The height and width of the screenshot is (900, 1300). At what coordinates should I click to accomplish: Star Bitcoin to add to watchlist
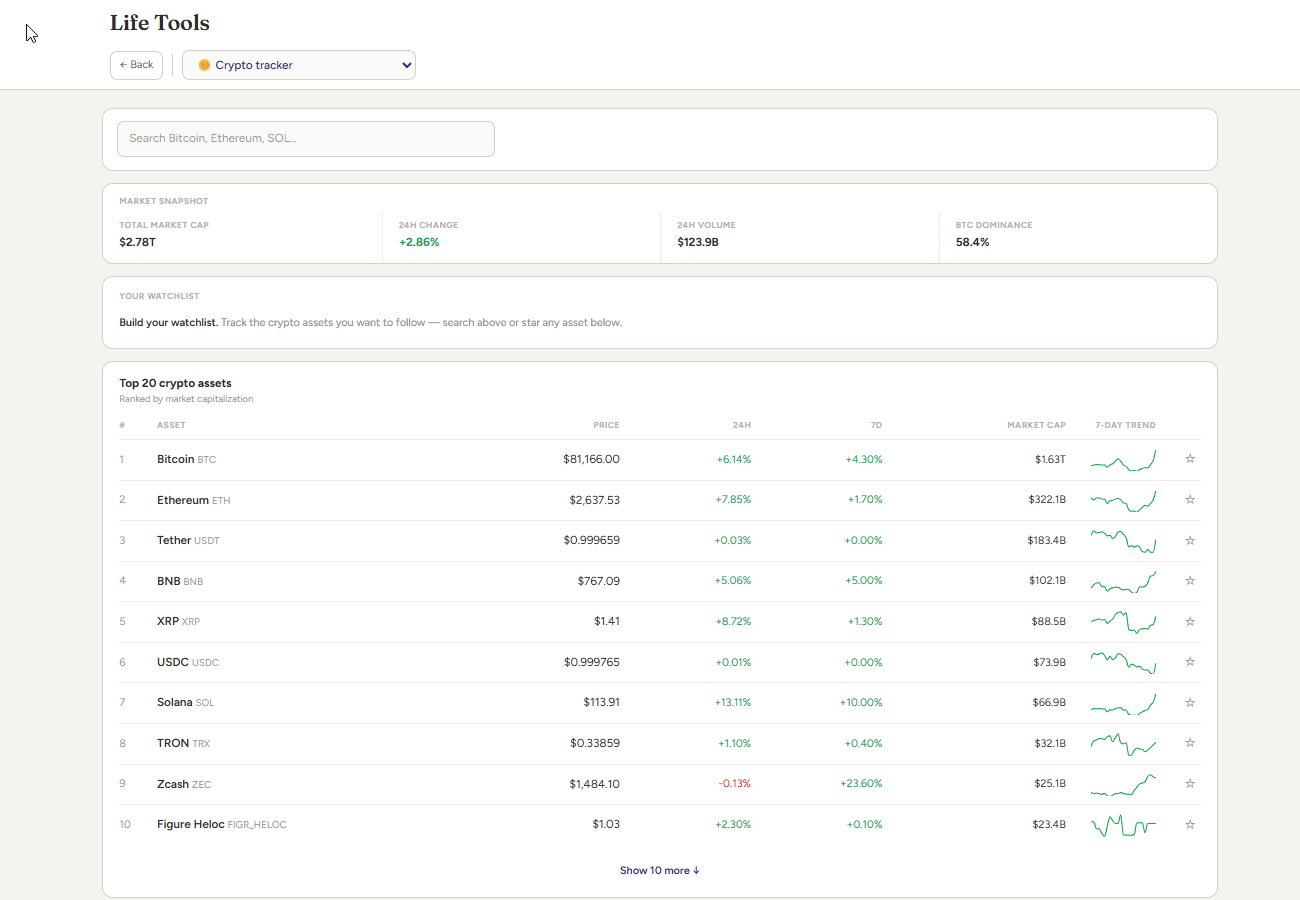coord(1190,459)
